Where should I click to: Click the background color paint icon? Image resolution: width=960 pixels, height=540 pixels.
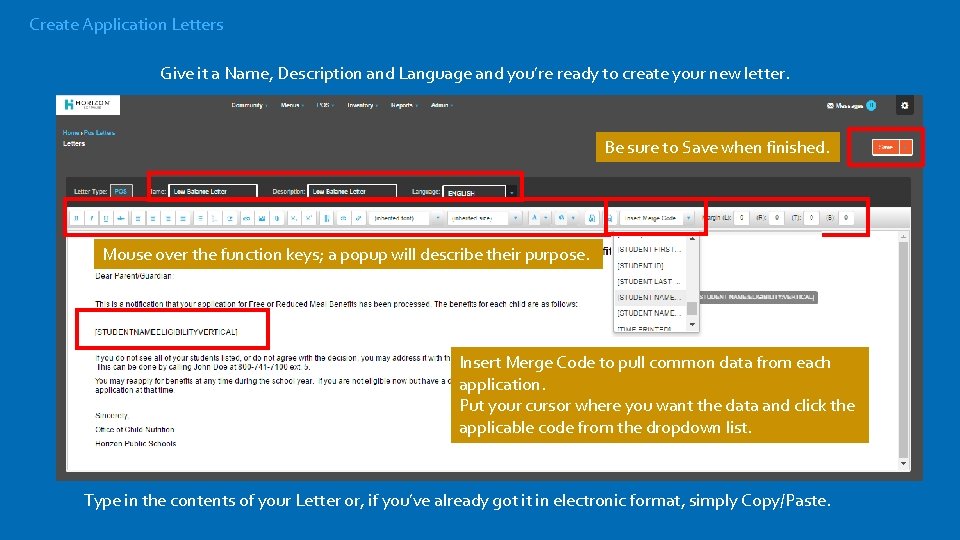click(561, 218)
